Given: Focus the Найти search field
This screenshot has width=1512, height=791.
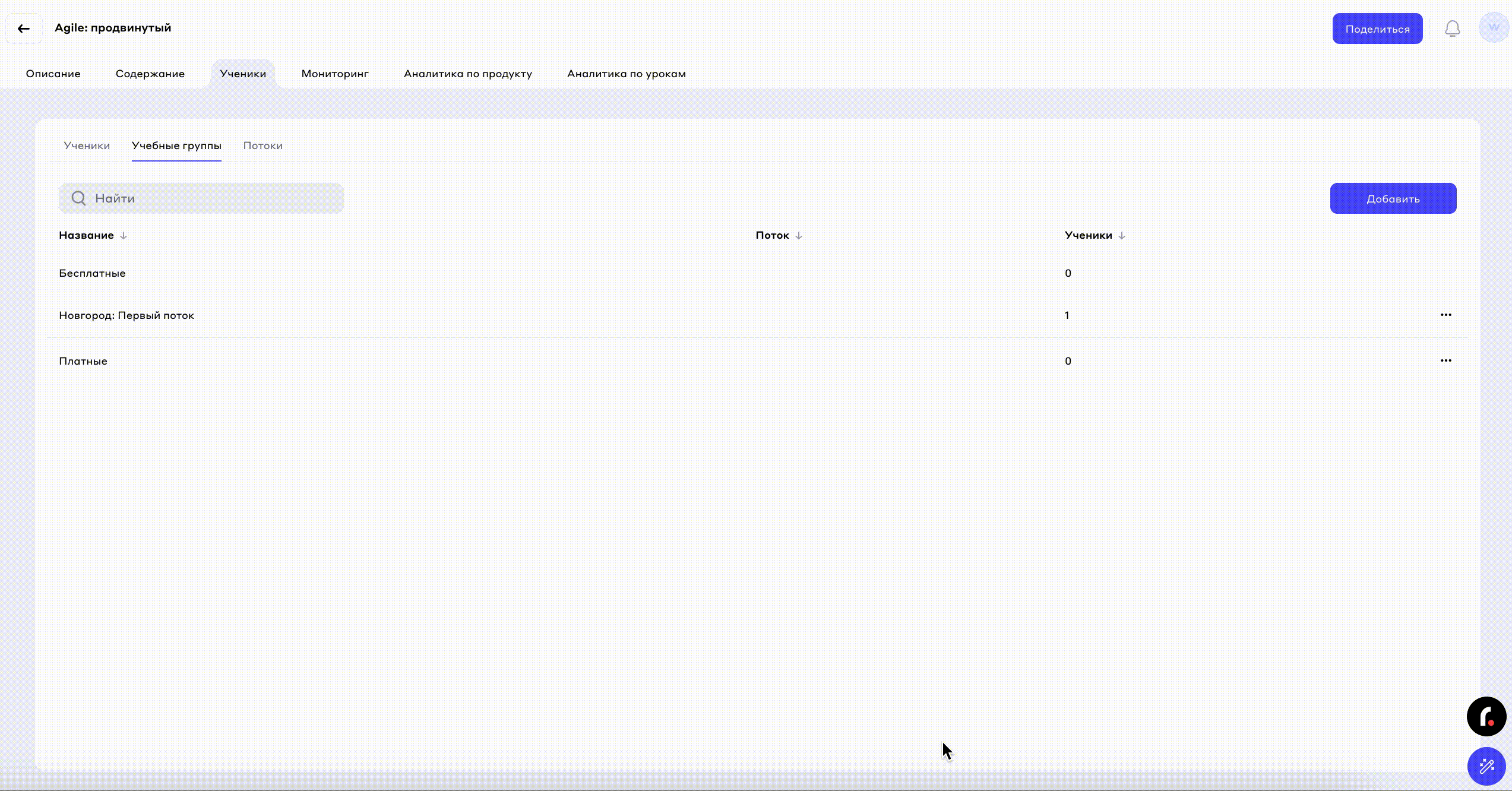Looking at the screenshot, I should pyautogui.click(x=214, y=198).
